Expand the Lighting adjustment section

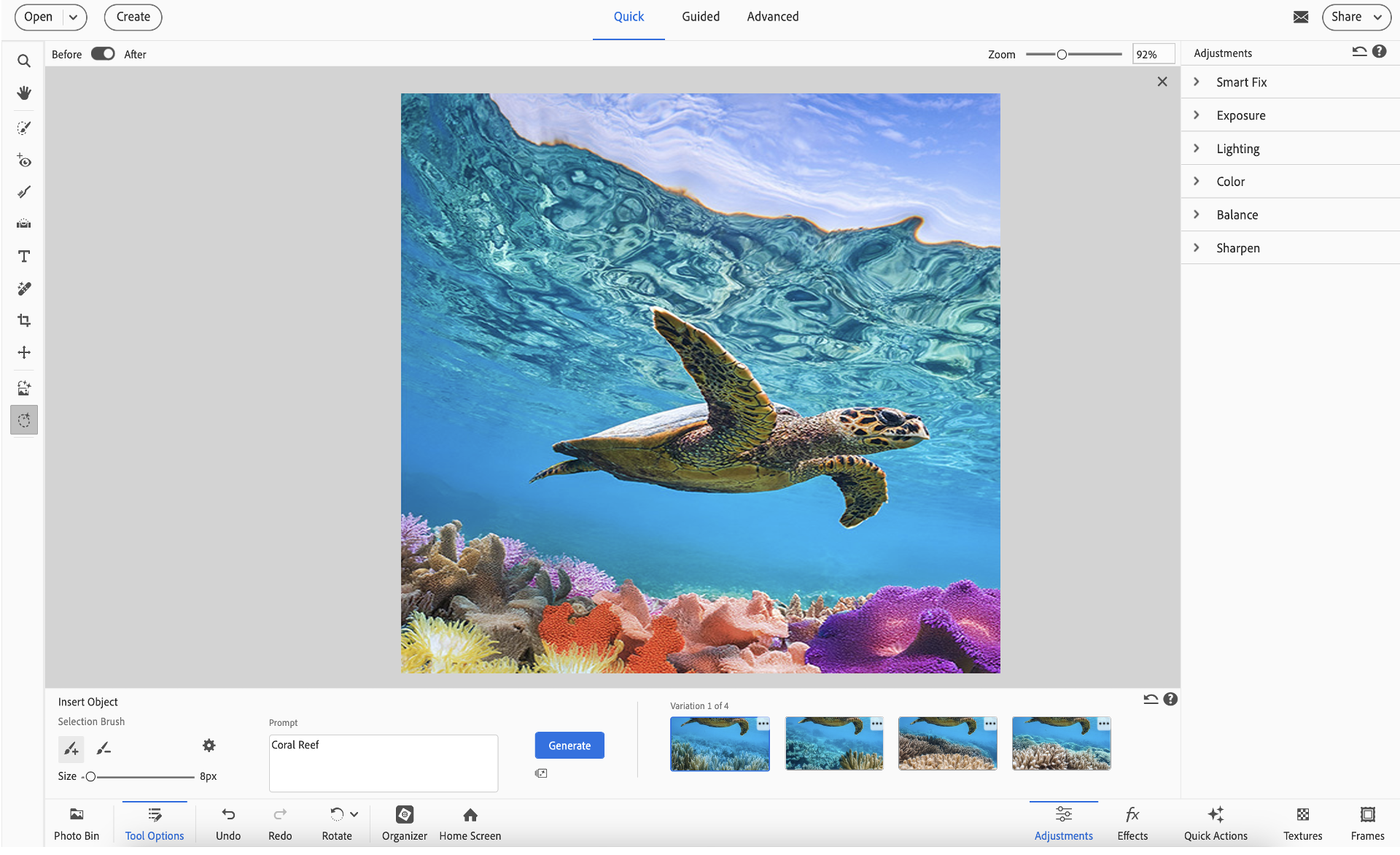pos(1237,149)
